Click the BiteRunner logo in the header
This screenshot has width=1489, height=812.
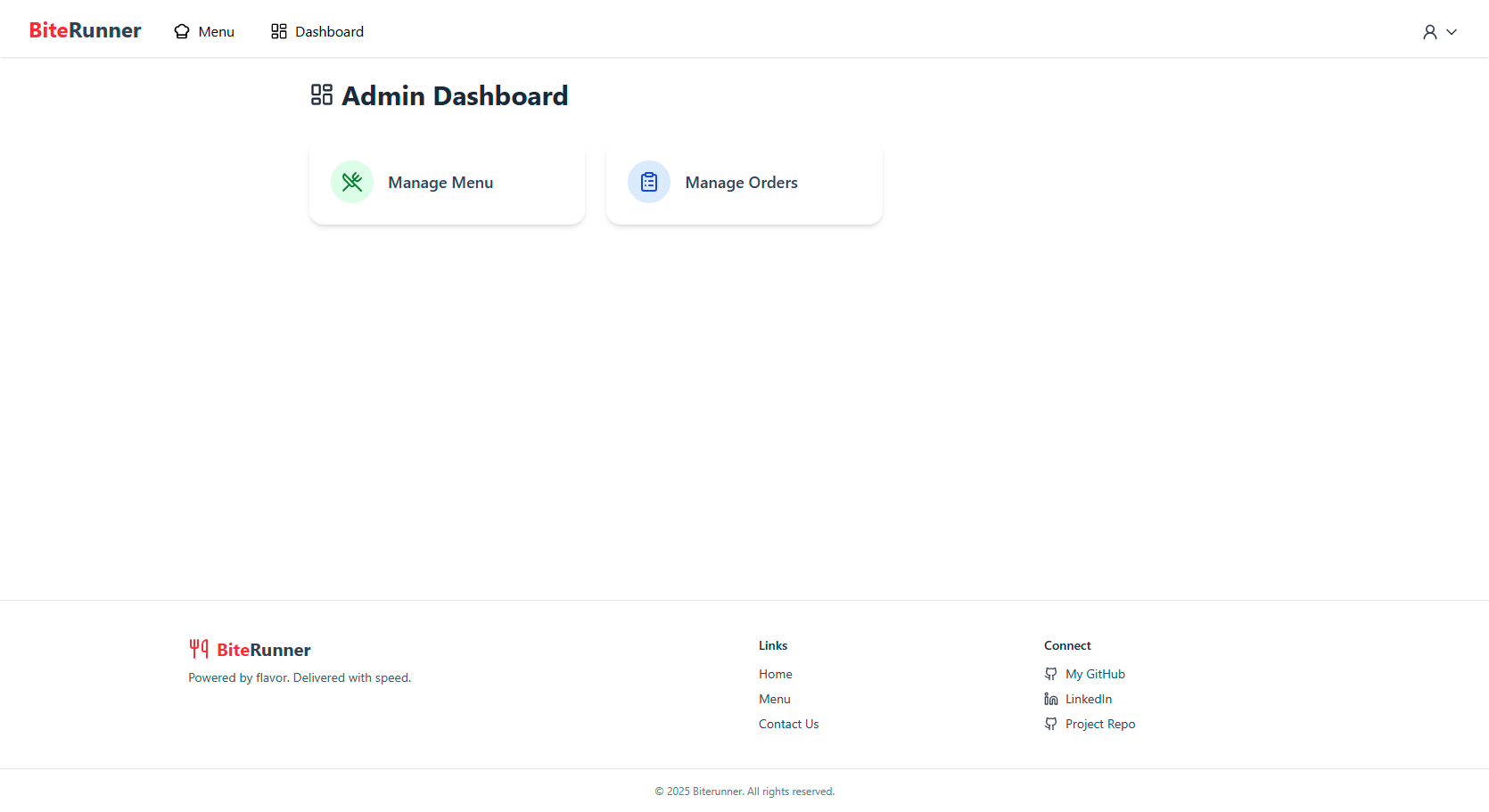click(86, 30)
